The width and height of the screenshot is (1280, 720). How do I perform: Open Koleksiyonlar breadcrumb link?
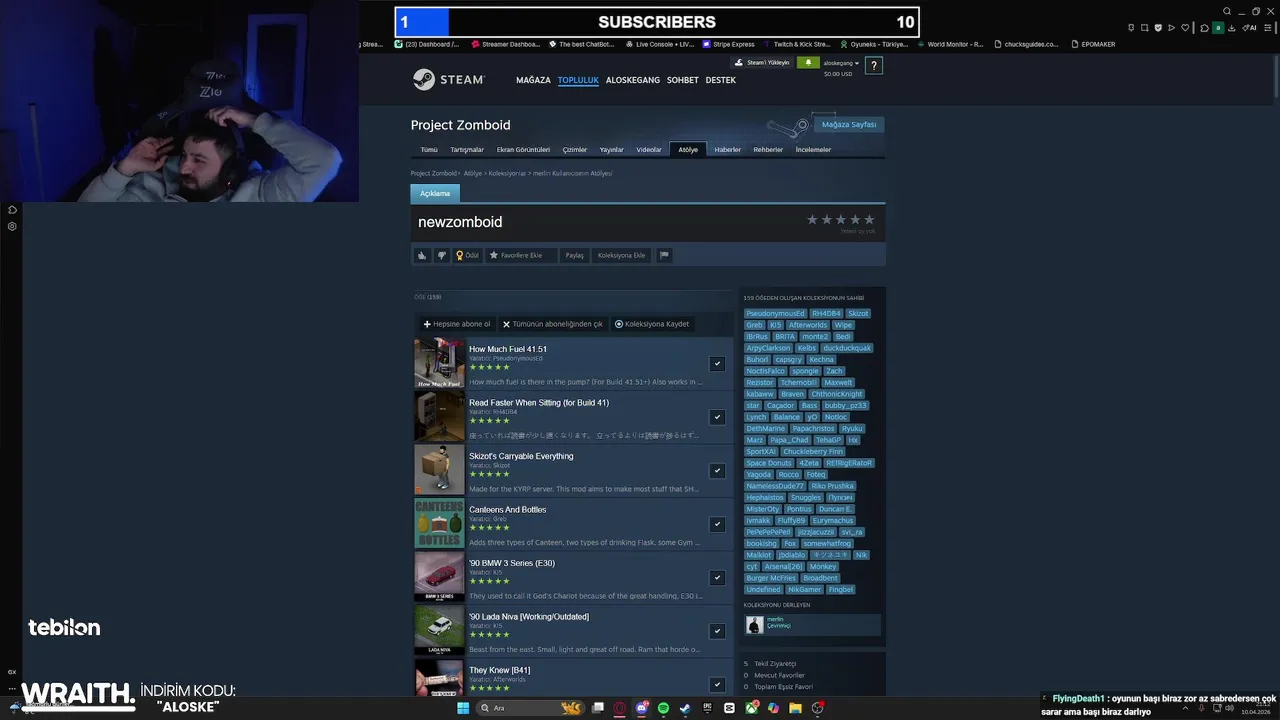coord(507,173)
